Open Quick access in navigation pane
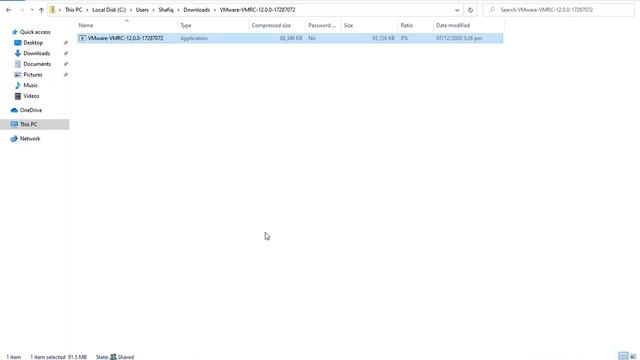 coord(35,32)
